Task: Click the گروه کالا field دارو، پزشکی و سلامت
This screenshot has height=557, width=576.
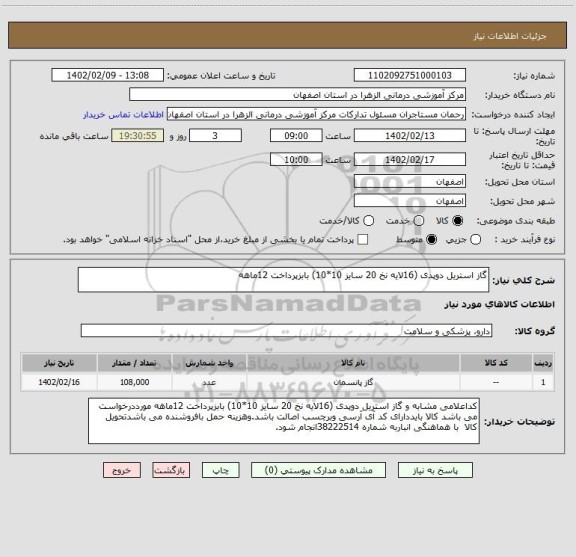Action: [286, 331]
